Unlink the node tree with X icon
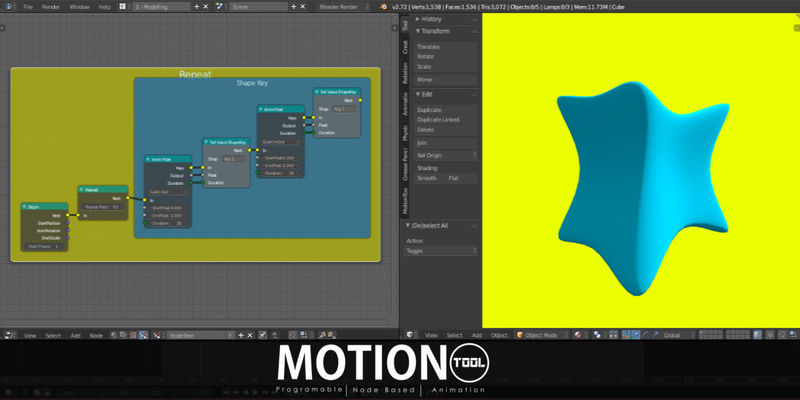Viewport: 800px width, 400px height. [250, 335]
